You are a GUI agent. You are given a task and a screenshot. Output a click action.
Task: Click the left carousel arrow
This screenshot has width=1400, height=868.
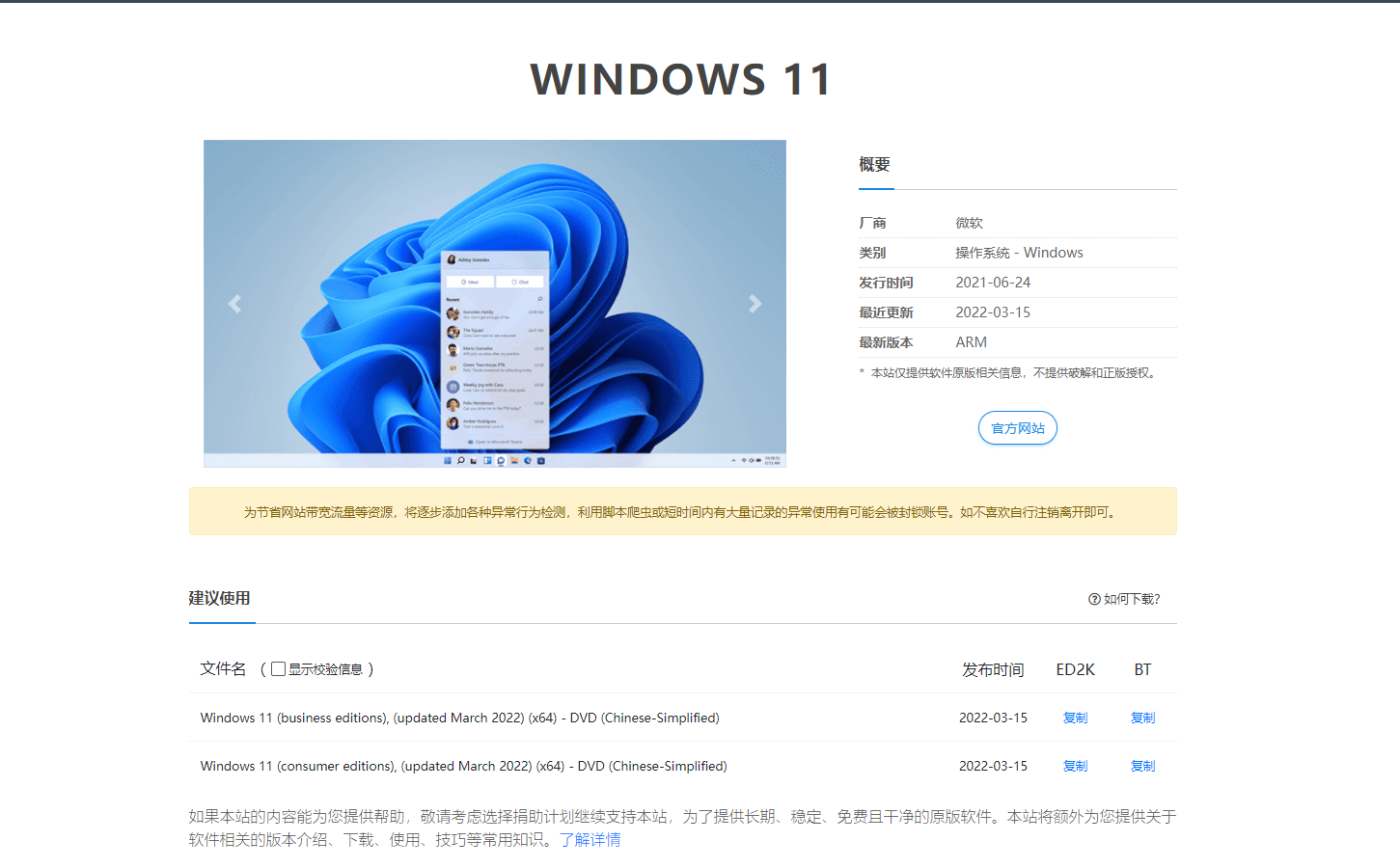(234, 303)
